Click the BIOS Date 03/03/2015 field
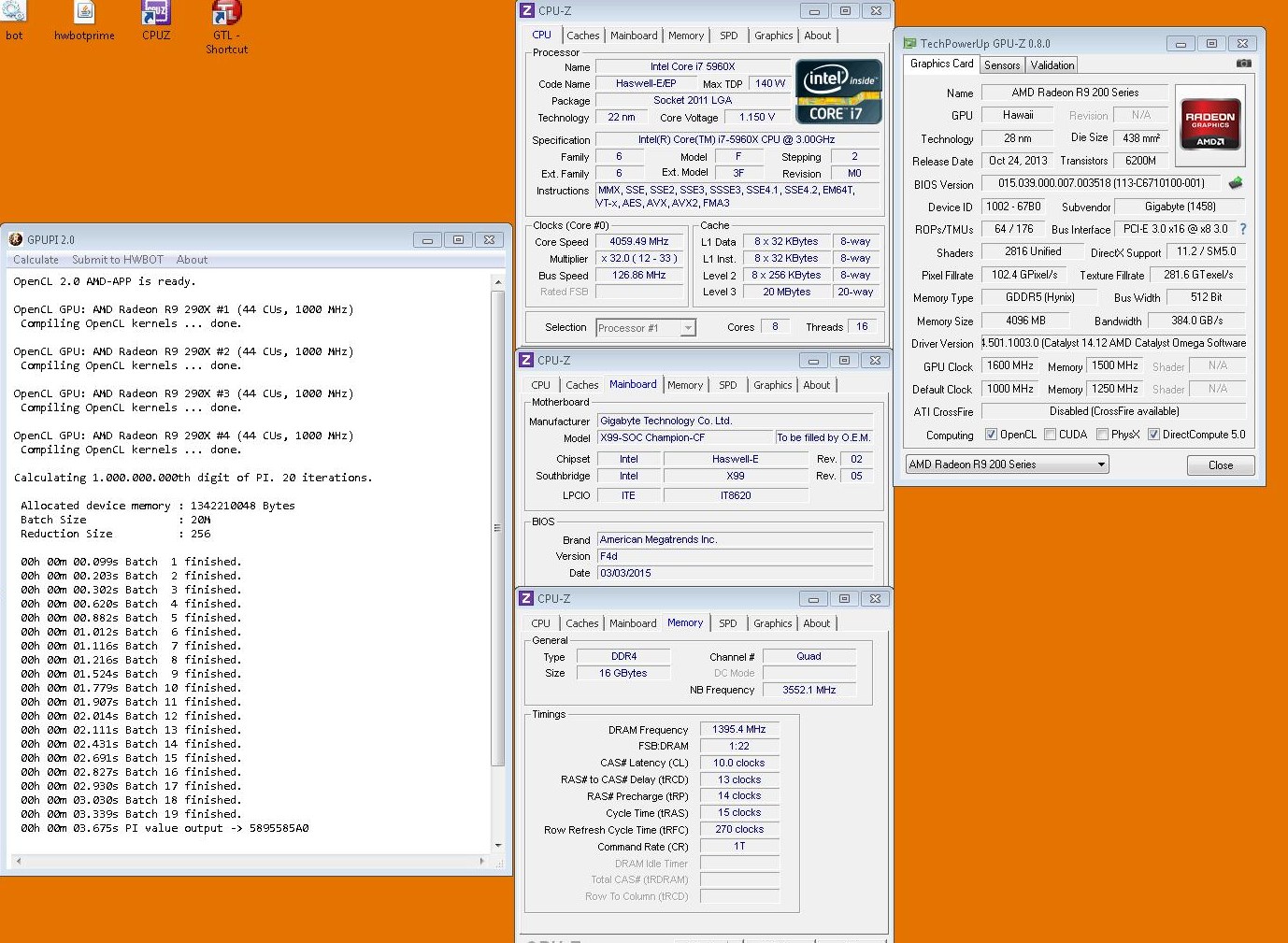The height and width of the screenshot is (943, 1288). pyautogui.click(x=735, y=573)
